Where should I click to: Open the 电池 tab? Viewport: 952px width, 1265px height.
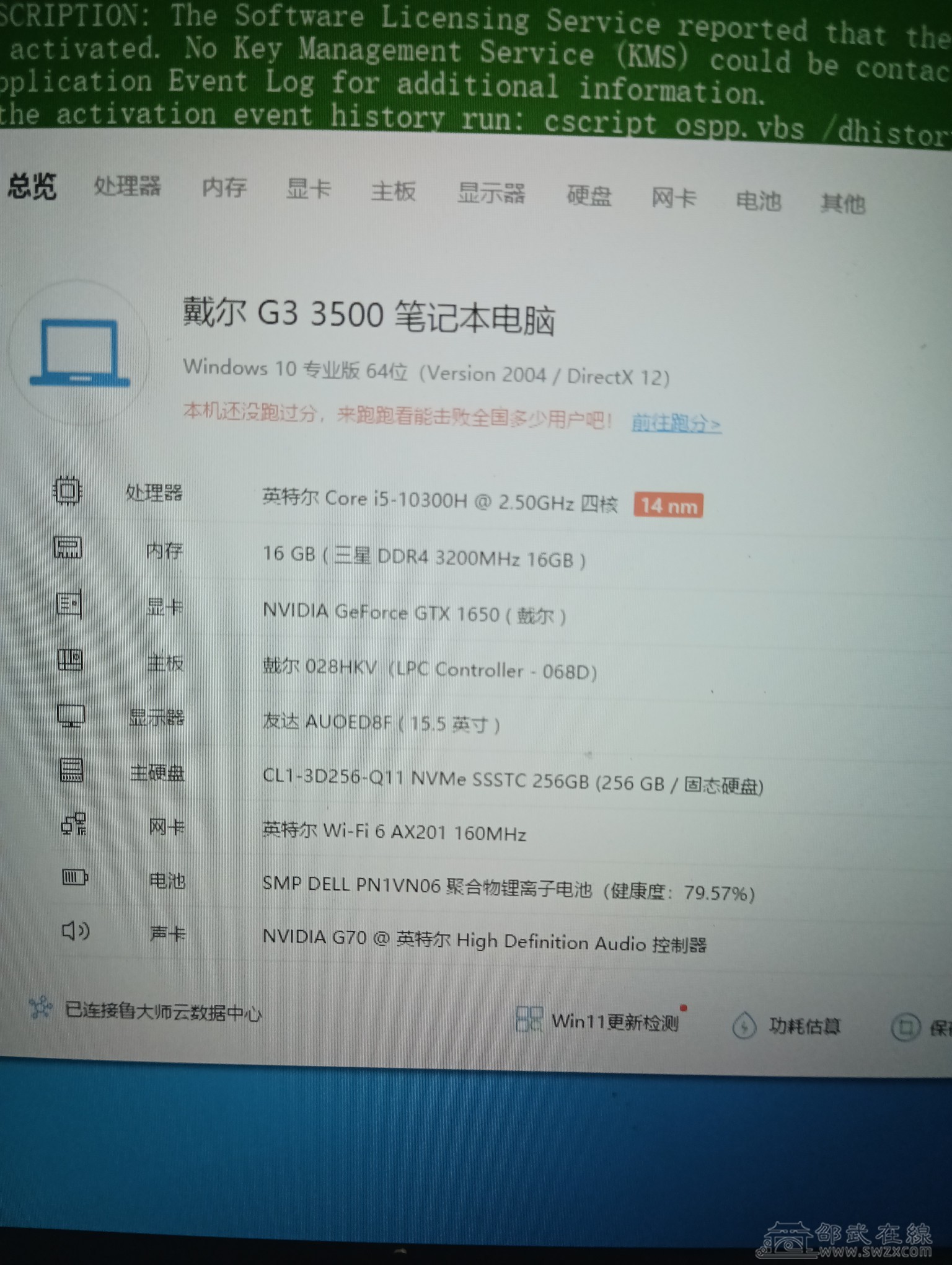tap(758, 200)
